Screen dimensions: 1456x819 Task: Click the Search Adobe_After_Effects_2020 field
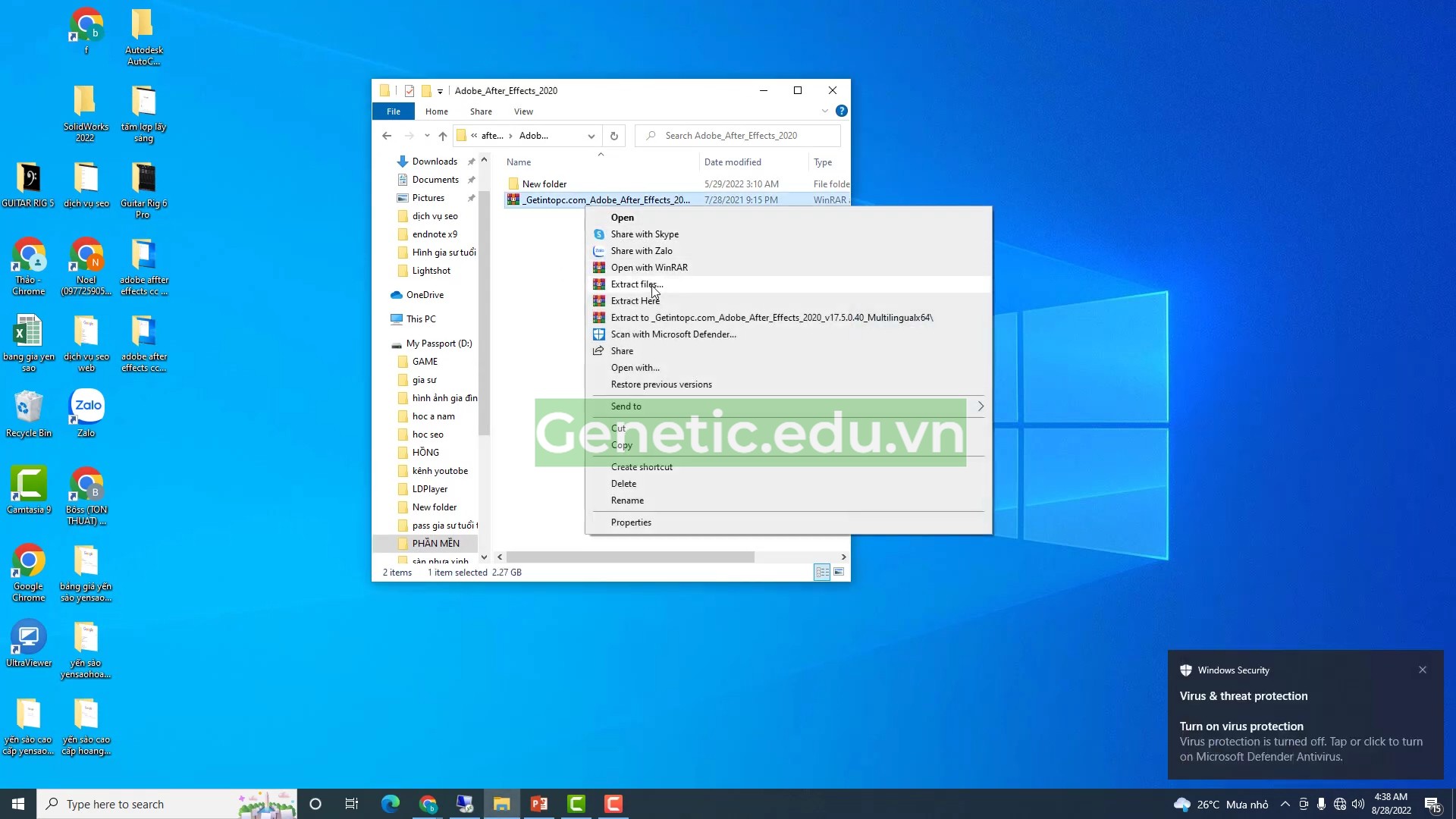pos(739,136)
